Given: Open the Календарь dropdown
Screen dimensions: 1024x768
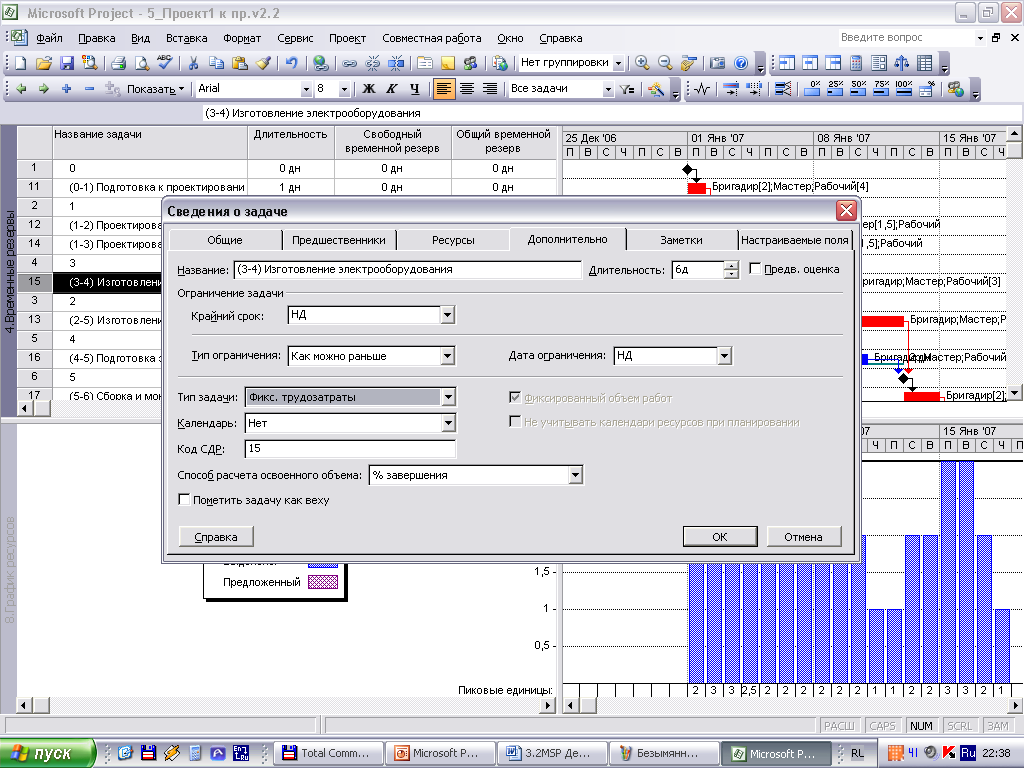Looking at the screenshot, I should click(448, 423).
